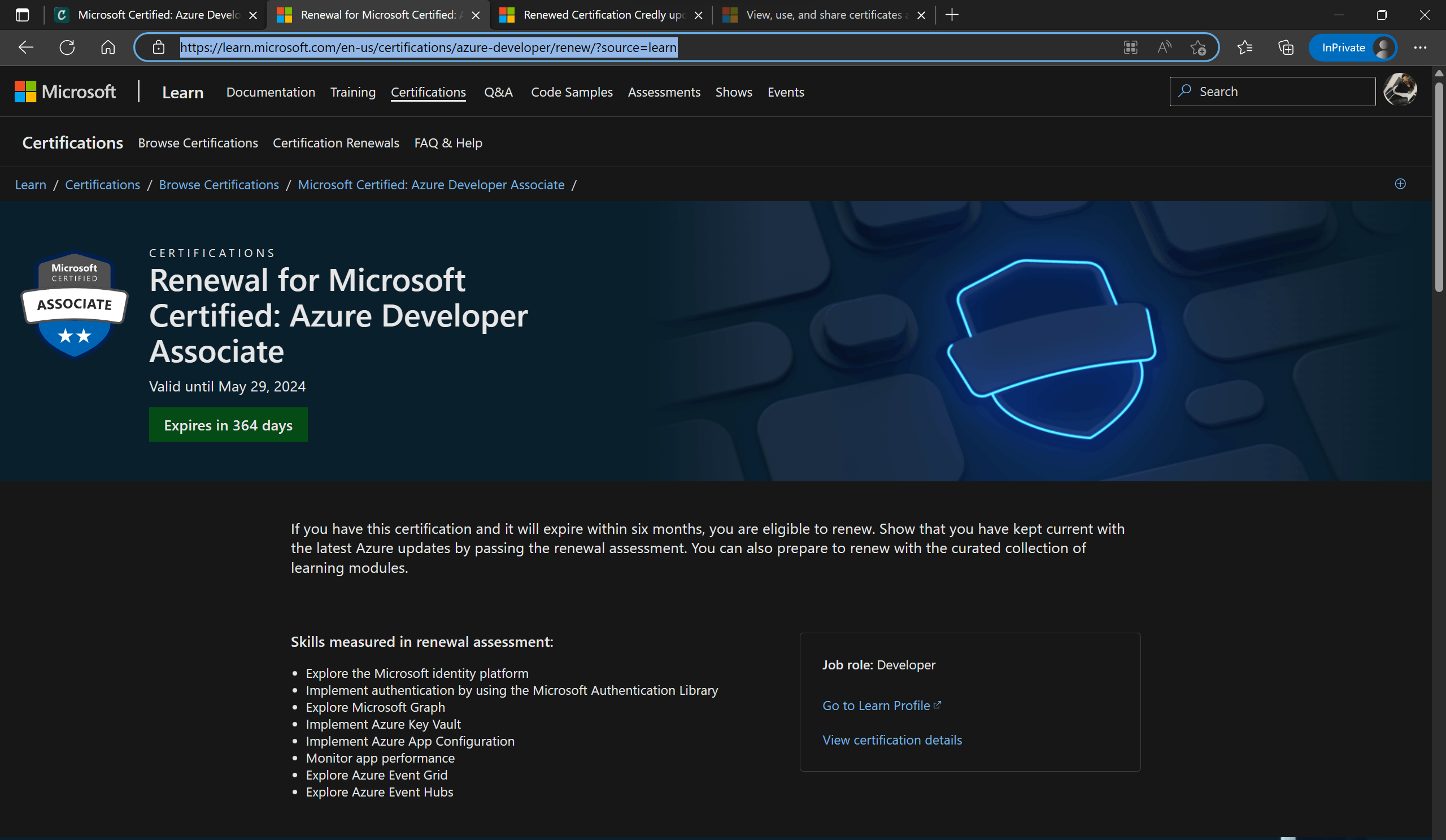Open the browser home page
The width and height of the screenshot is (1446, 840).
(108, 47)
